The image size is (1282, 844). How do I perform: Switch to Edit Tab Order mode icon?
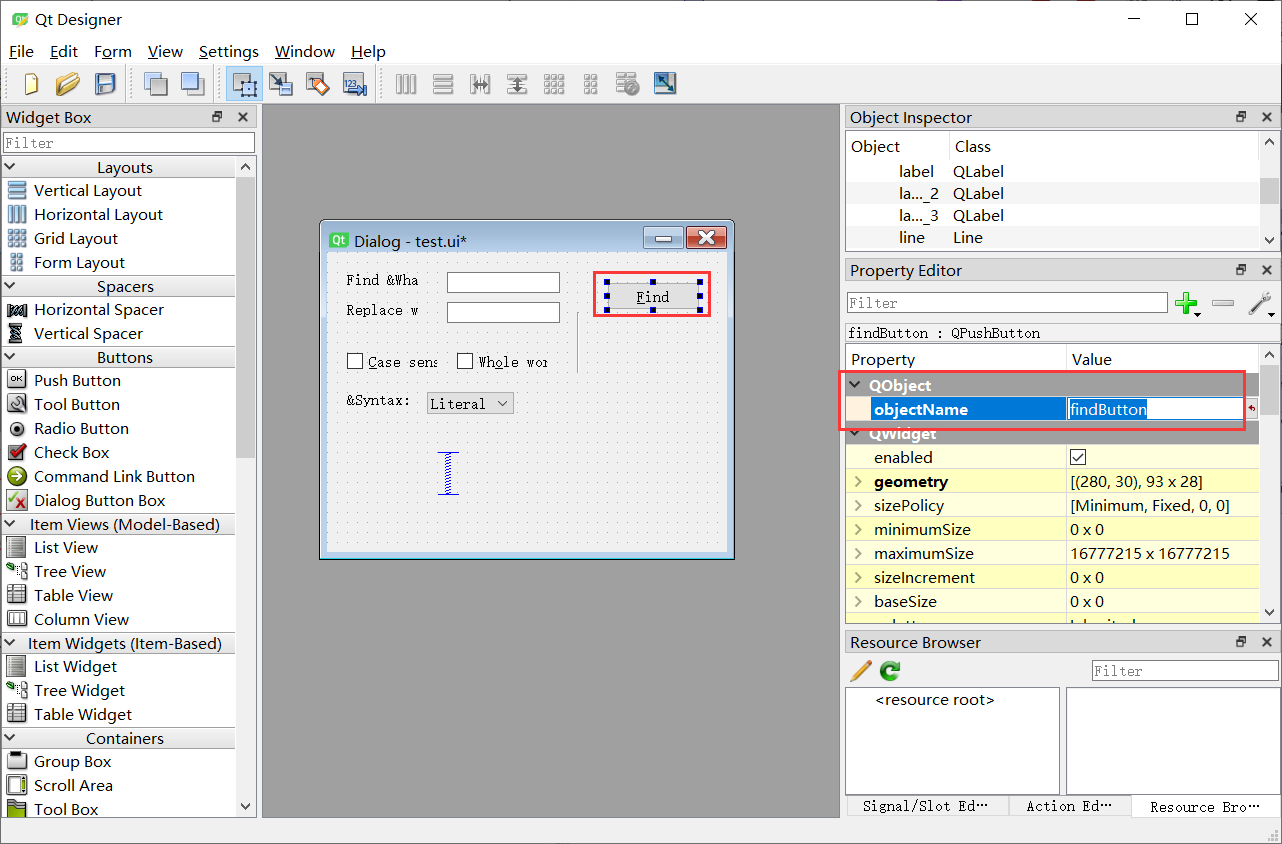click(x=355, y=84)
